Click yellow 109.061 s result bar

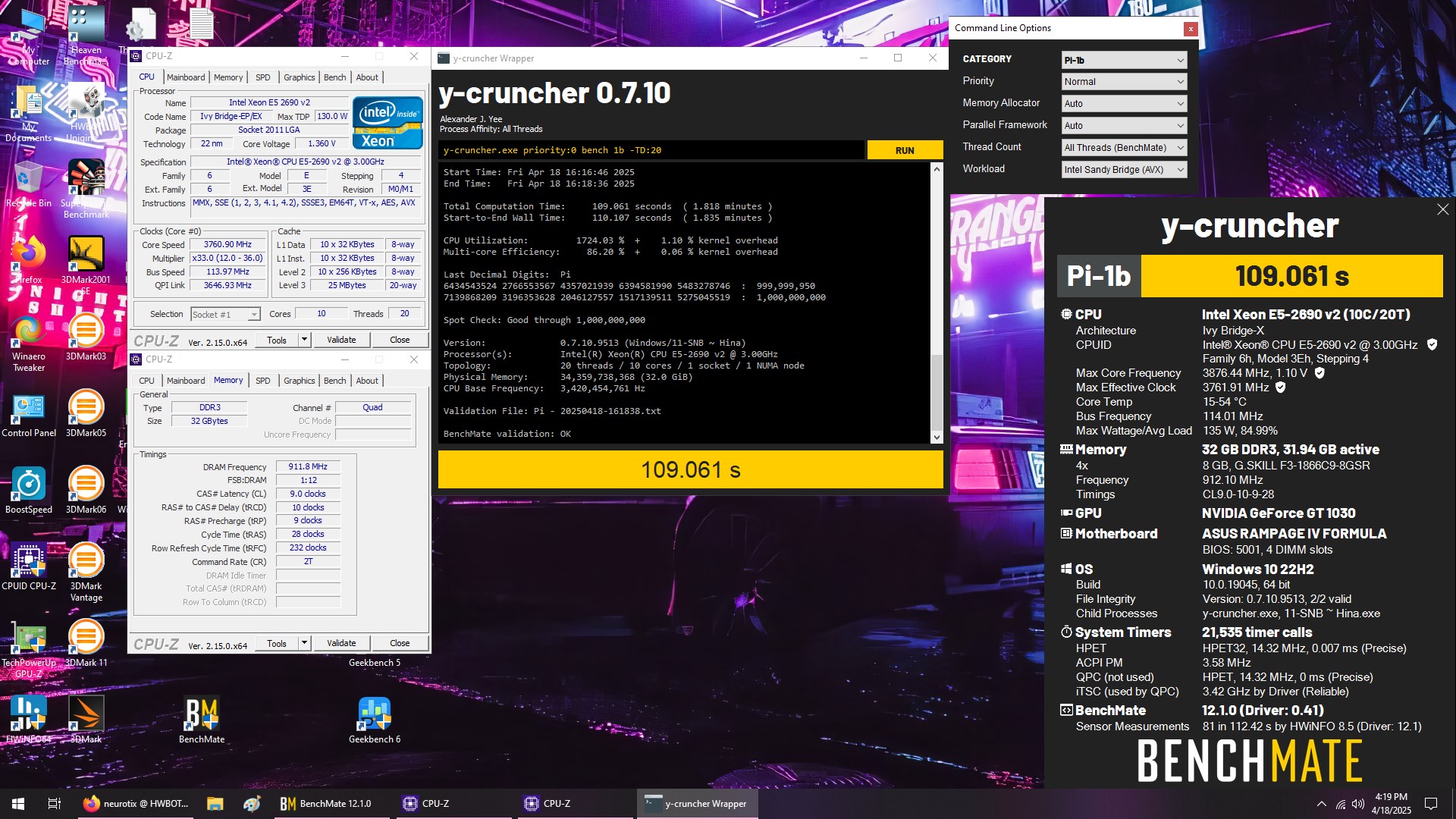pos(690,469)
